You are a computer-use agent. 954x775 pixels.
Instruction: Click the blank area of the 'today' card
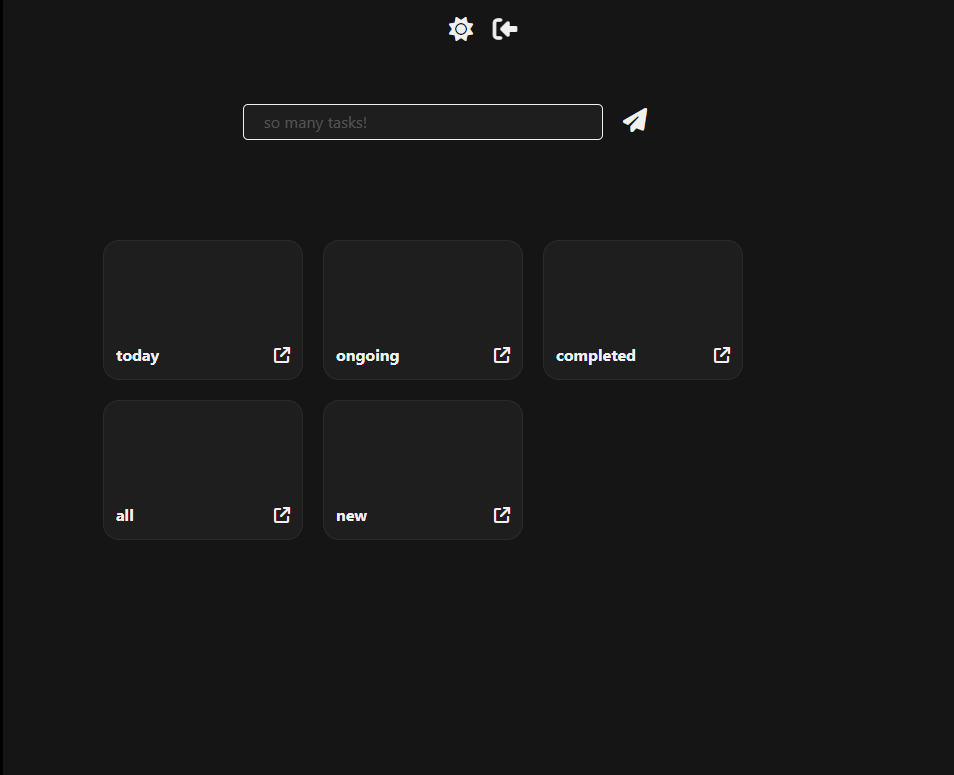tap(203, 290)
